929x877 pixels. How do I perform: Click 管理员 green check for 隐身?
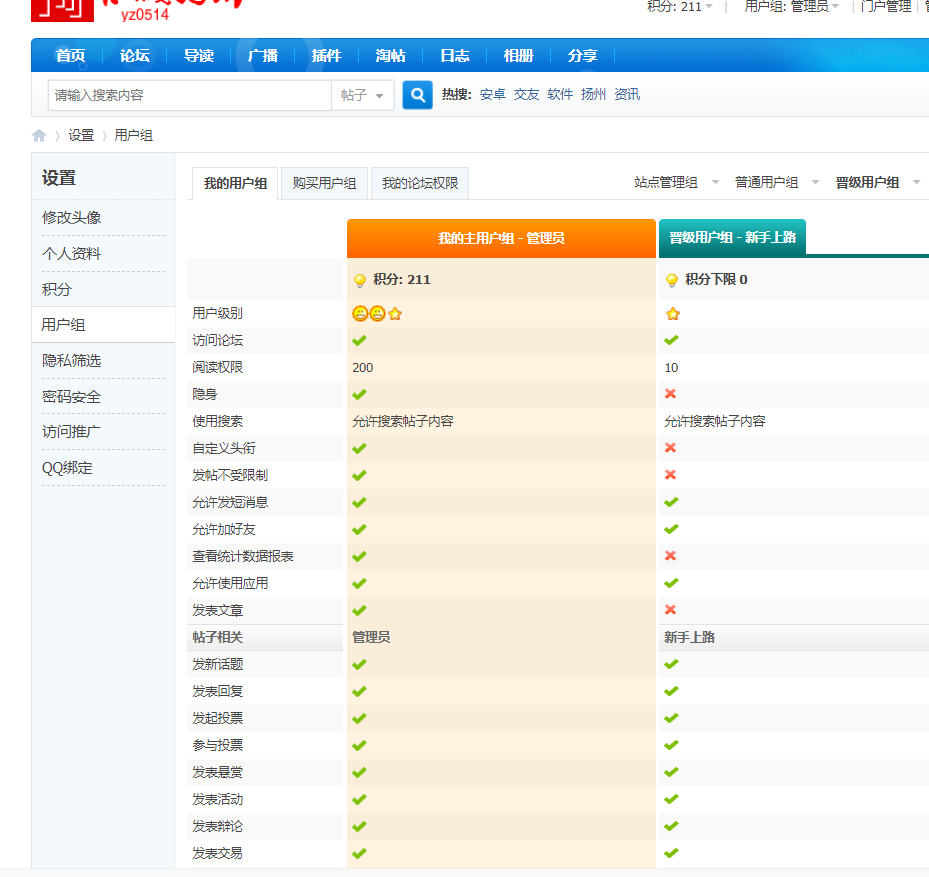point(360,394)
